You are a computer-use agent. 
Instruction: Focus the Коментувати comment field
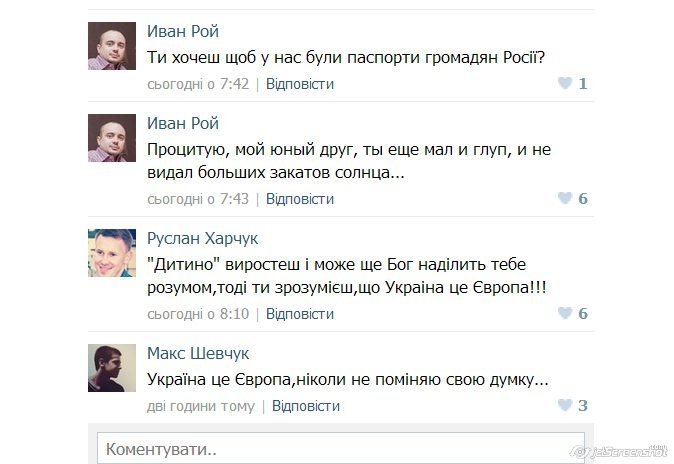coord(340,449)
